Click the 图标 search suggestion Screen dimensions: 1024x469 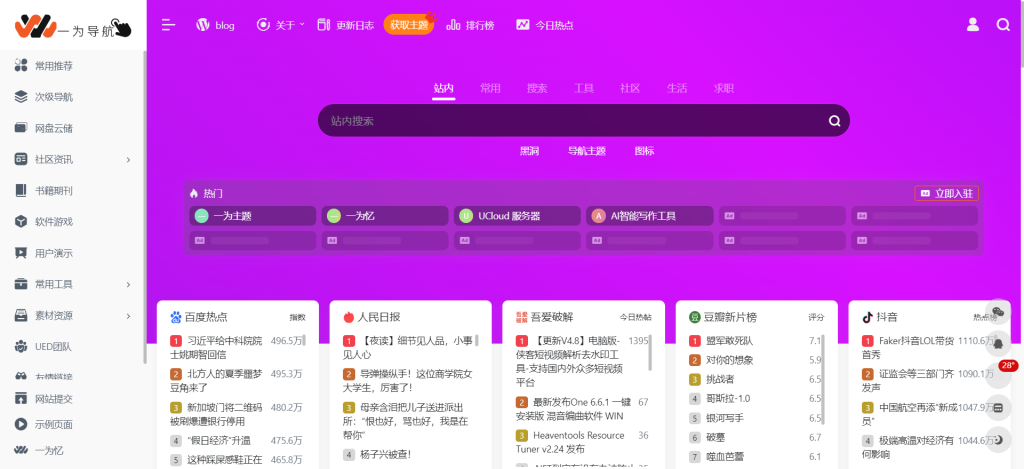coord(645,151)
